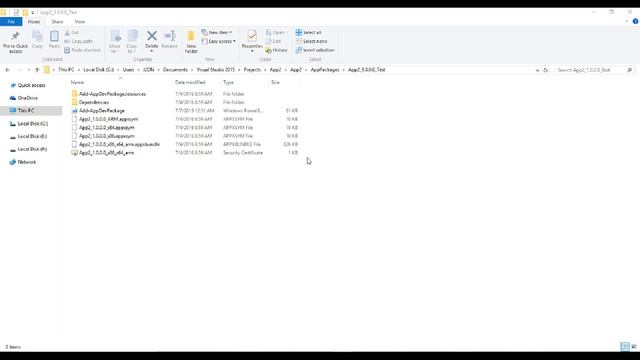The width and height of the screenshot is (640, 360).
Task: Click Copy path in the ribbon
Action: click(78, 41)
